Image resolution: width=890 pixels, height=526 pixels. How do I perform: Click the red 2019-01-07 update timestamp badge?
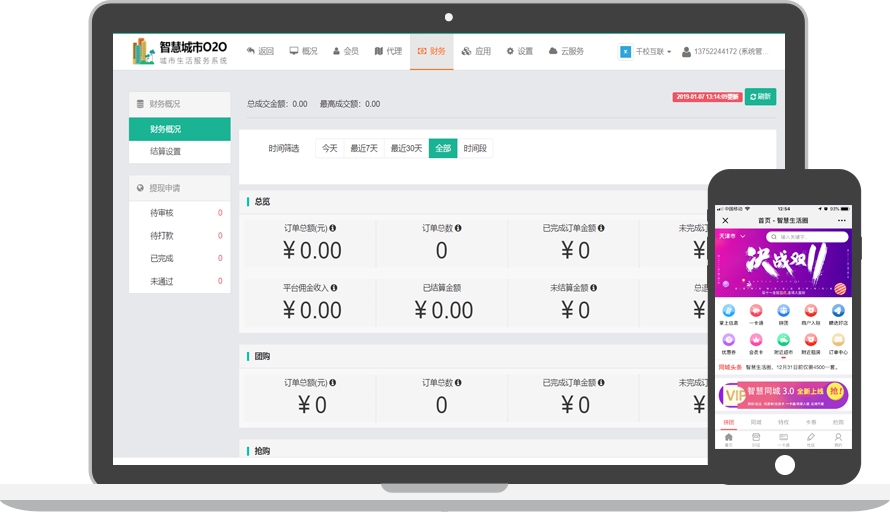(707, 97)
